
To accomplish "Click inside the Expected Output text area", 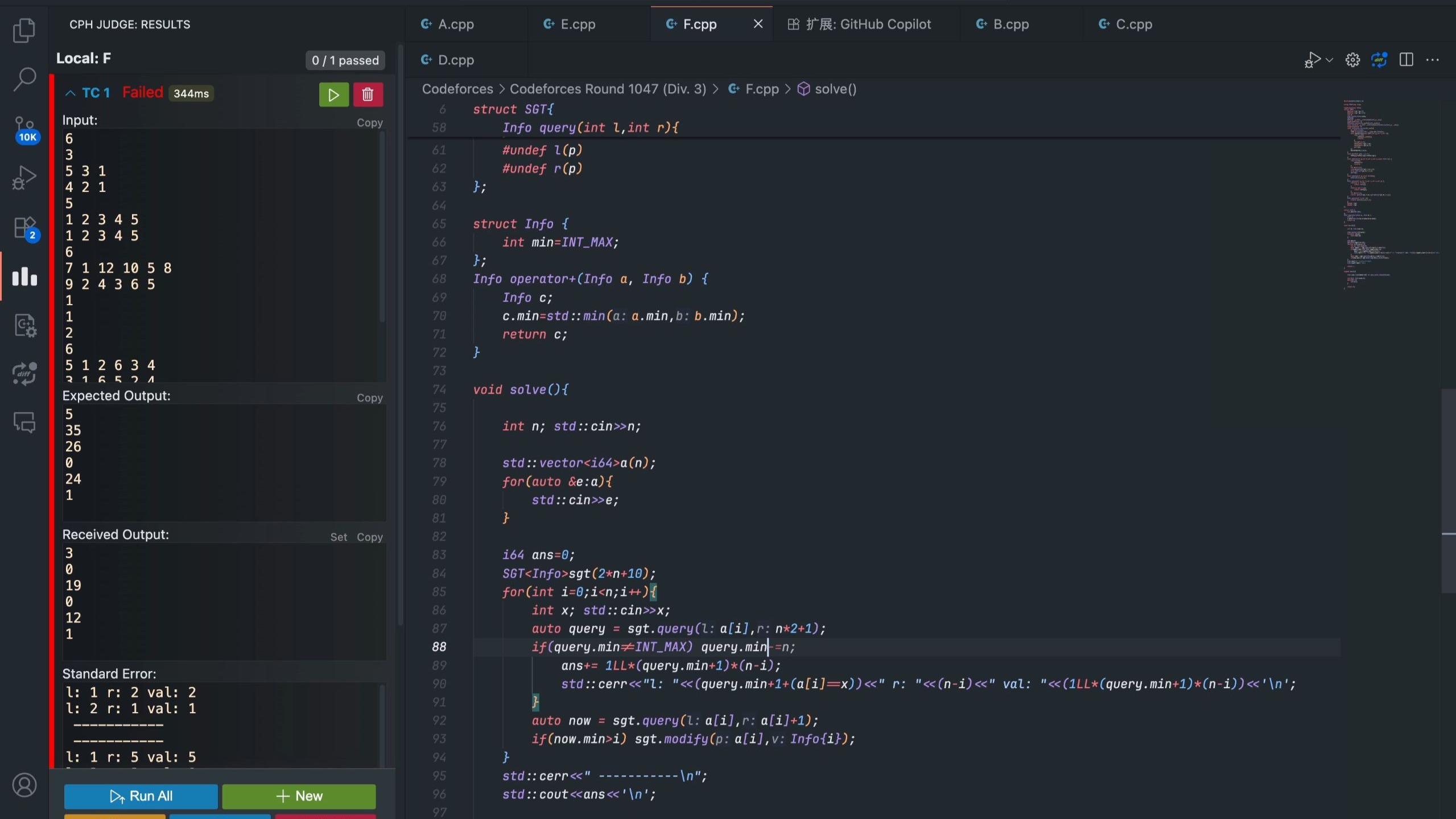I will (224, 462).
